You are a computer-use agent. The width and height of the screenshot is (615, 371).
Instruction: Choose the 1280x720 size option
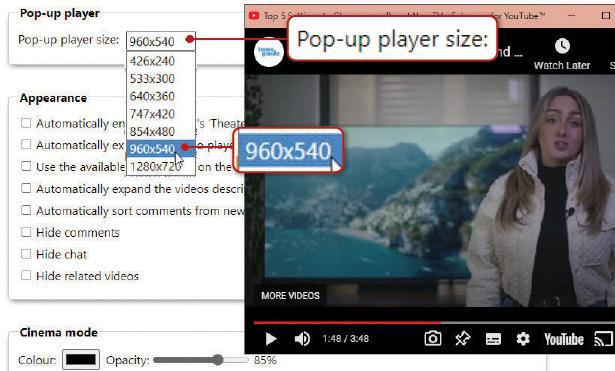coord(161,166)
